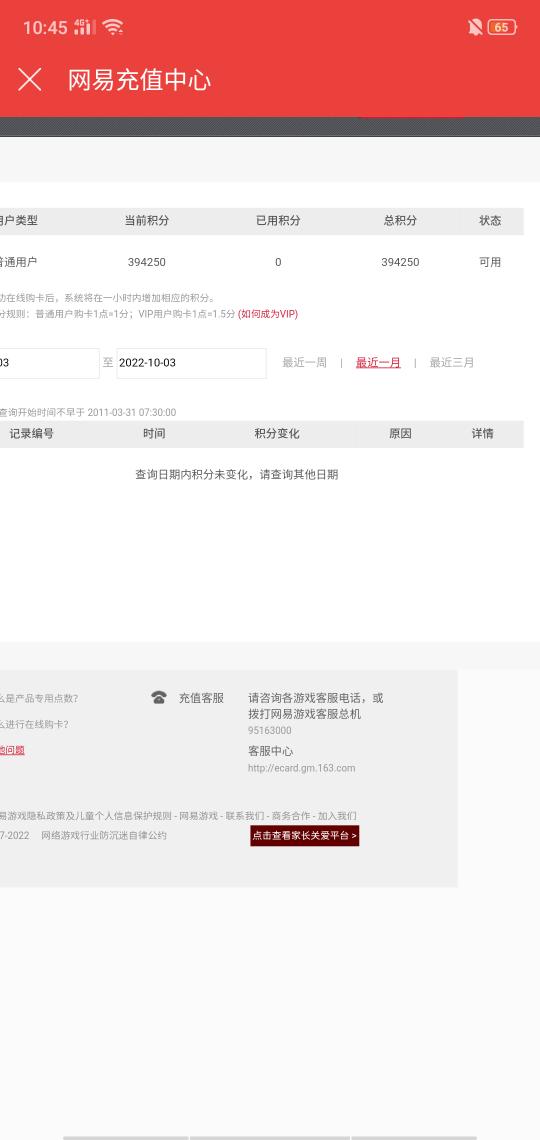Select the 最近一月 date range
Image resolution: width=540 pixels, height=1140 pixels.
pyautogui.click(x=378, y=362)
